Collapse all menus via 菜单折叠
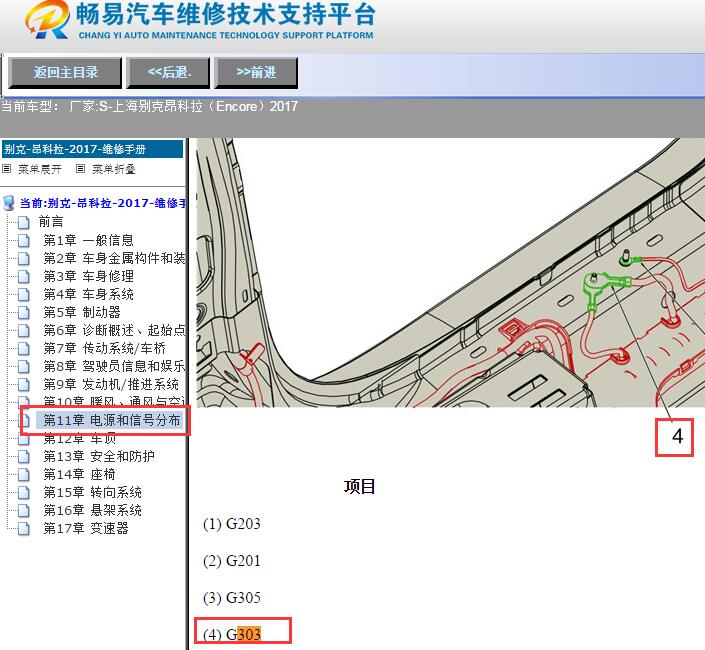The image size is (705, 650). pyautogui.click(x=114, y=169)
